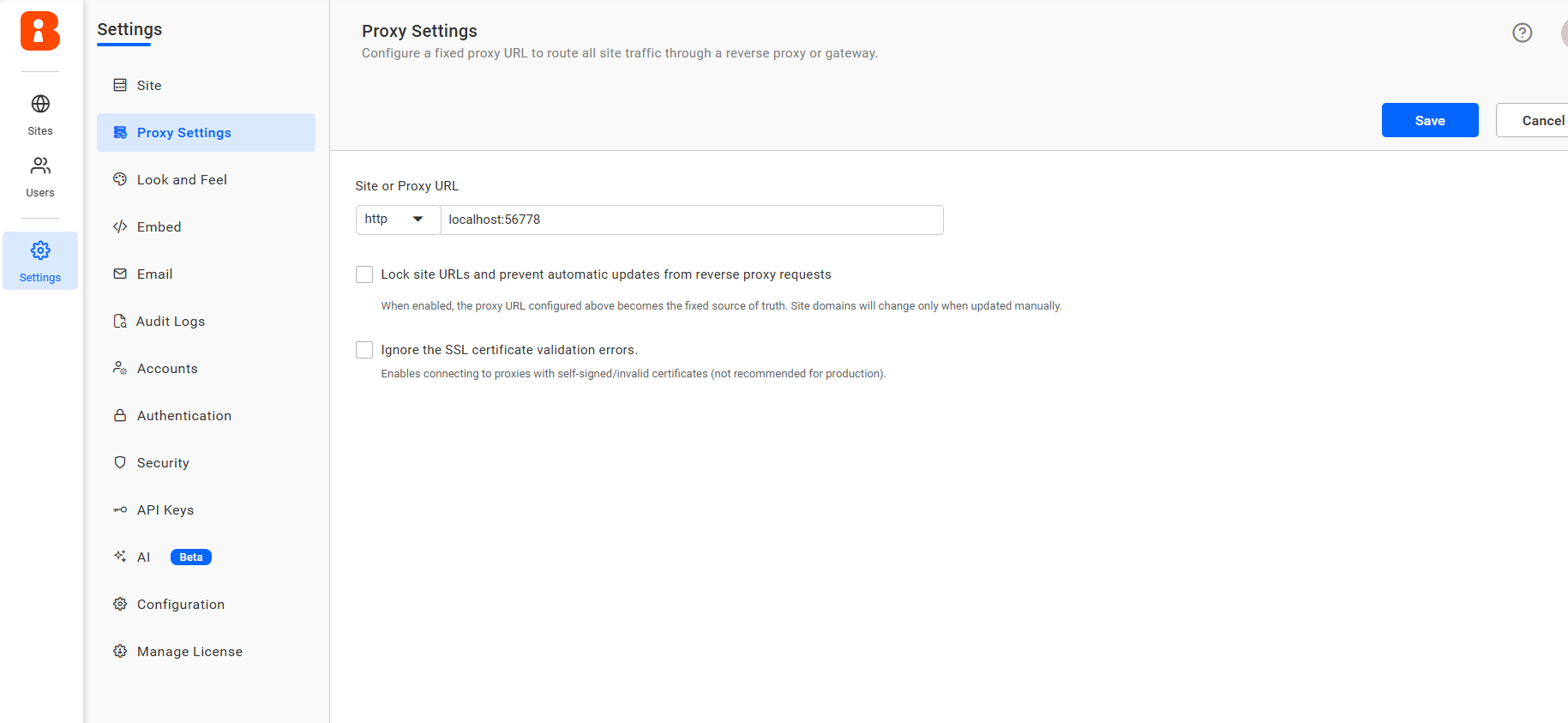The image size is (1568, 723).
Task: Select the Security shield icon
Action: 120,462
